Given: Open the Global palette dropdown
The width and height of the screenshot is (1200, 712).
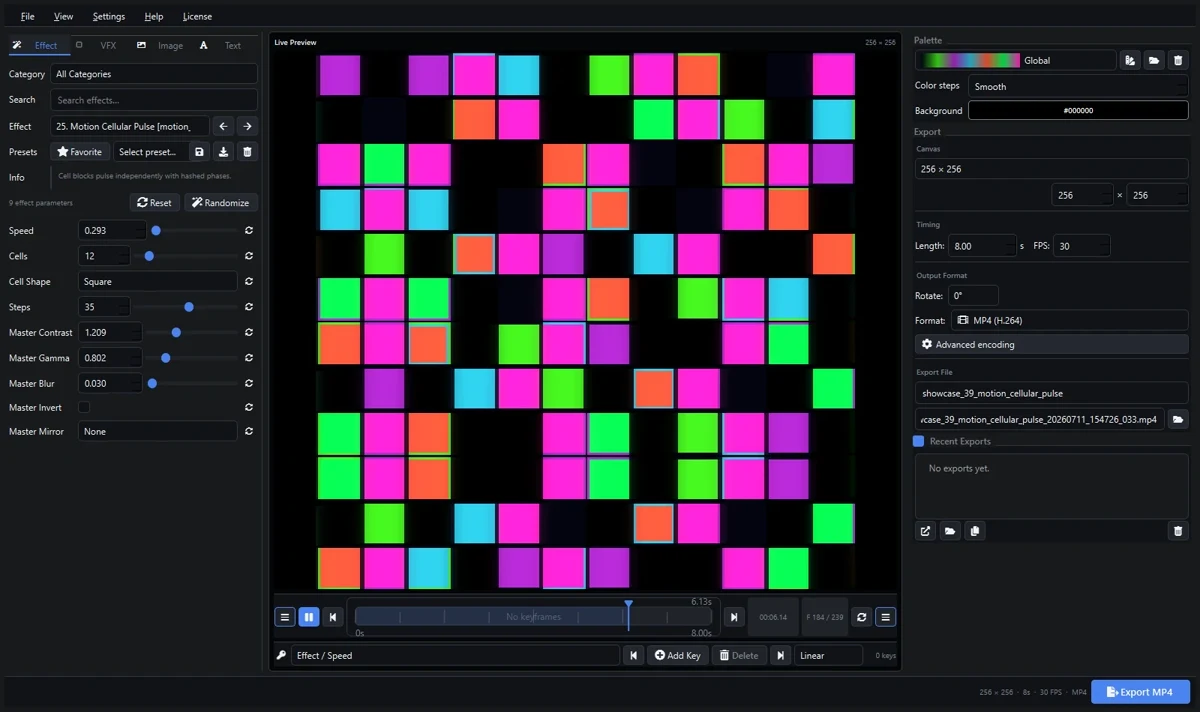Looking at the screenshot, I should click(x=1016, y=60).
